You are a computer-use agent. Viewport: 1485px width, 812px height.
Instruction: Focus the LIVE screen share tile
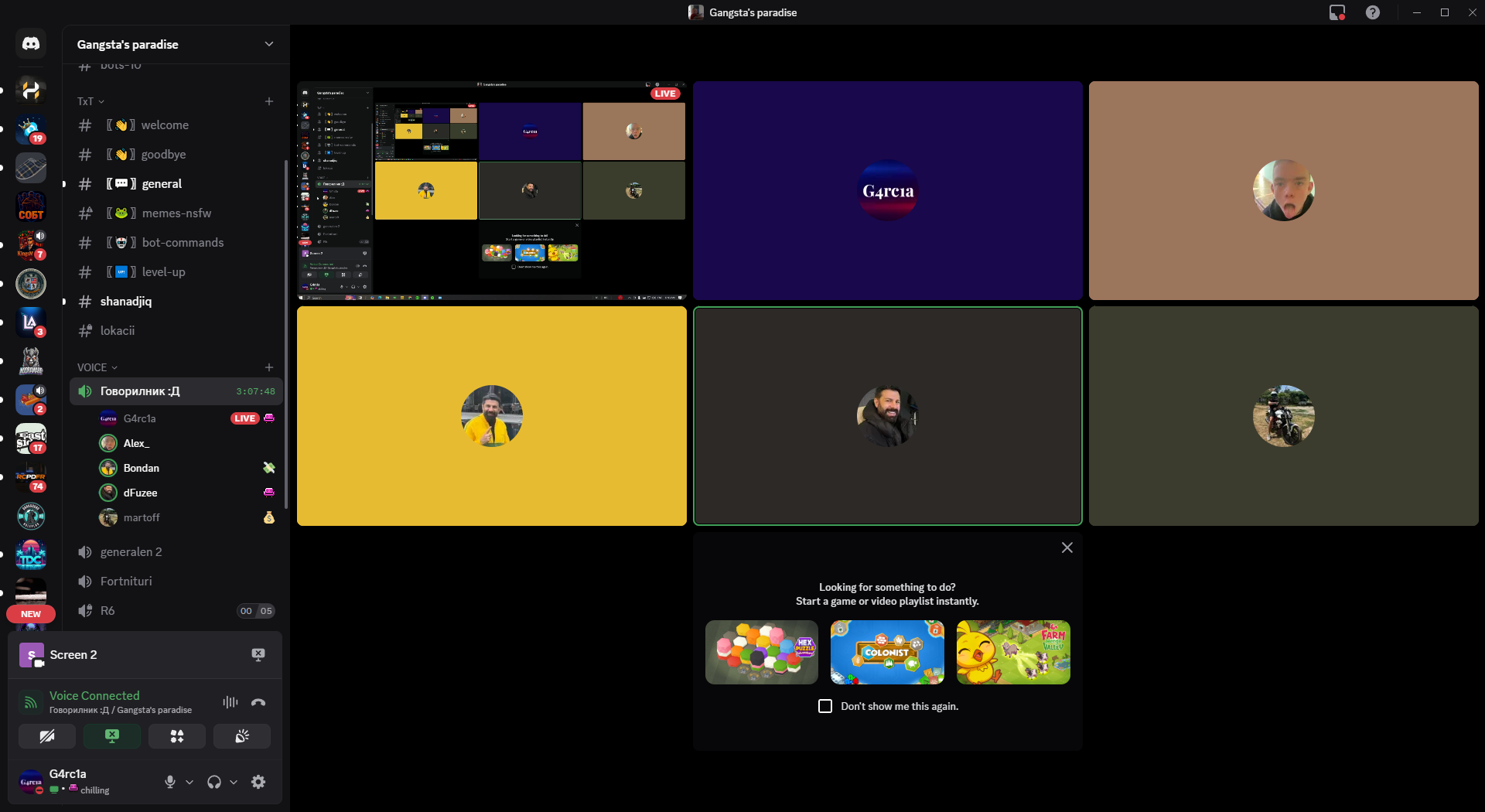tap(492, 190)
